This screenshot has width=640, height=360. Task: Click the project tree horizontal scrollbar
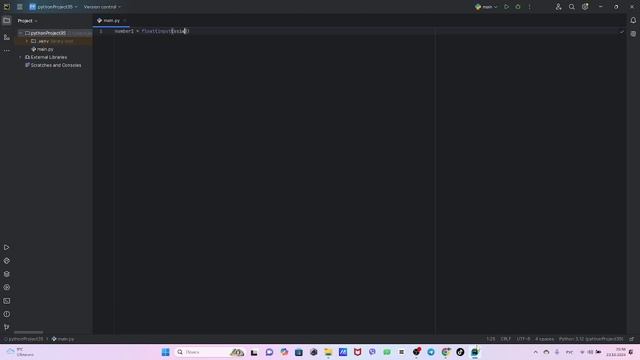tap(29, 332)
